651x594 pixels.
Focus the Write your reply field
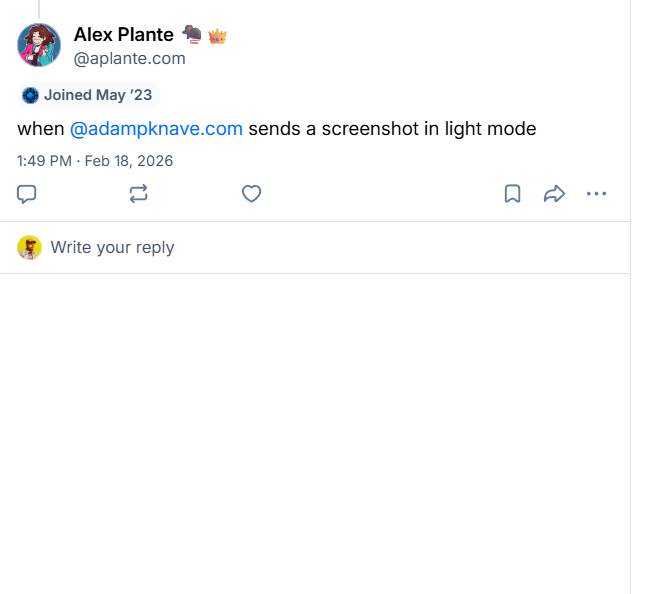click(112, 248)
